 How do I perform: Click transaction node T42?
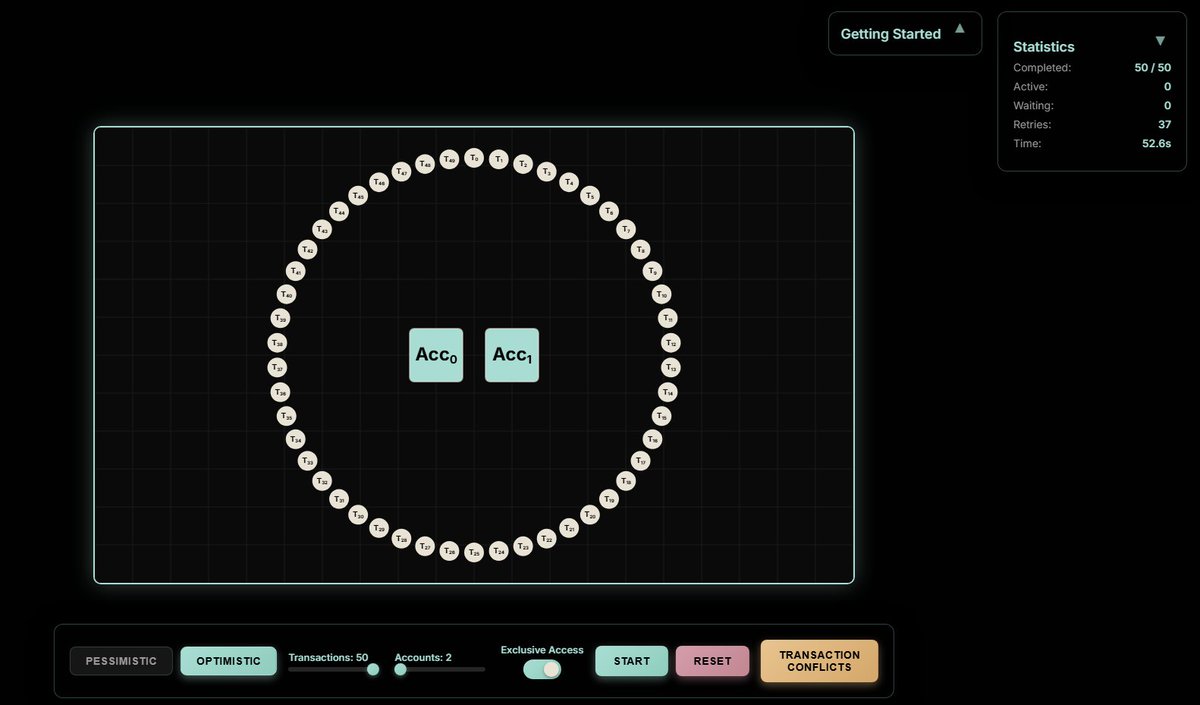tap(308, 250)
